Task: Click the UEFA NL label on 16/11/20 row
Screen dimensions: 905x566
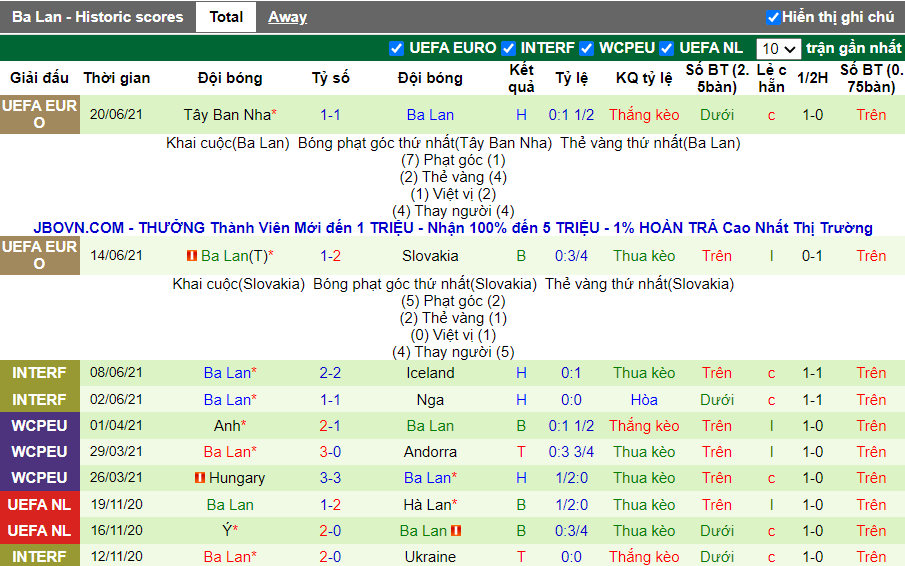Action: click(39, 531)
